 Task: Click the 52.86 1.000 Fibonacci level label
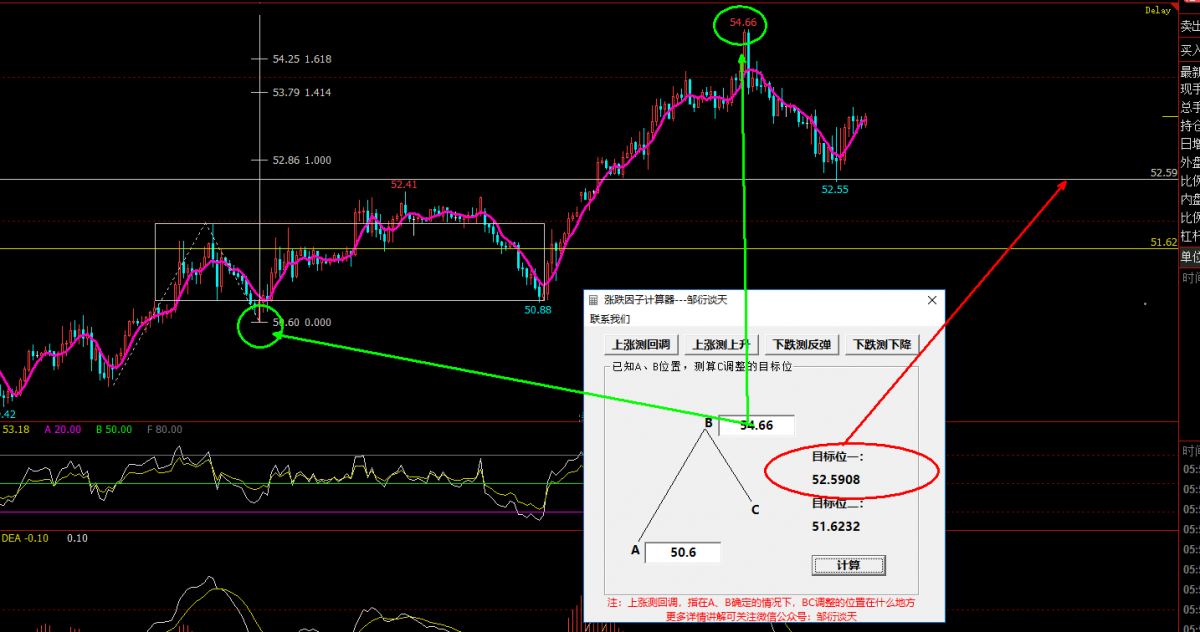[x=302, y=160]
